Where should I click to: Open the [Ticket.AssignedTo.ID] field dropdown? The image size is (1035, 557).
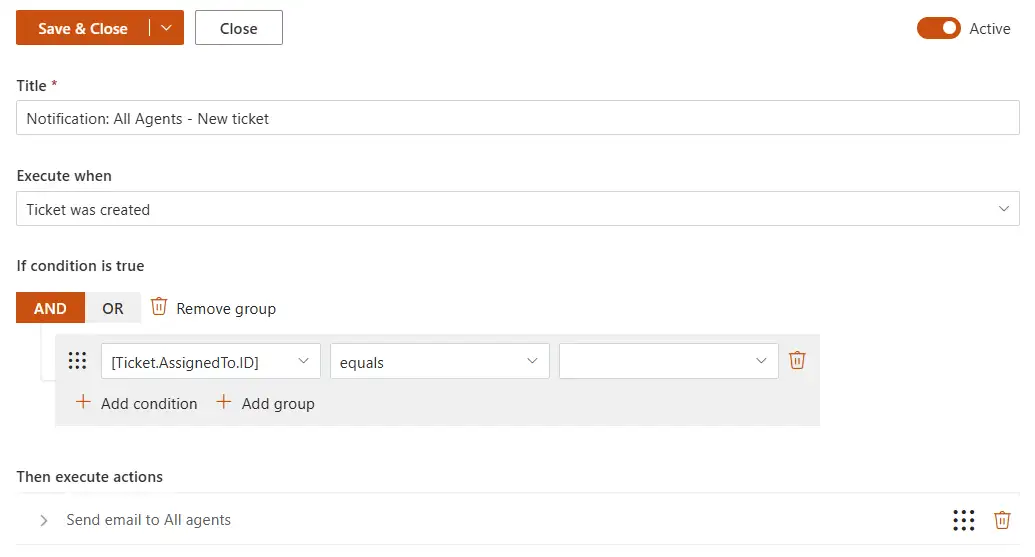pyautogui.click(x=211, y=361)
